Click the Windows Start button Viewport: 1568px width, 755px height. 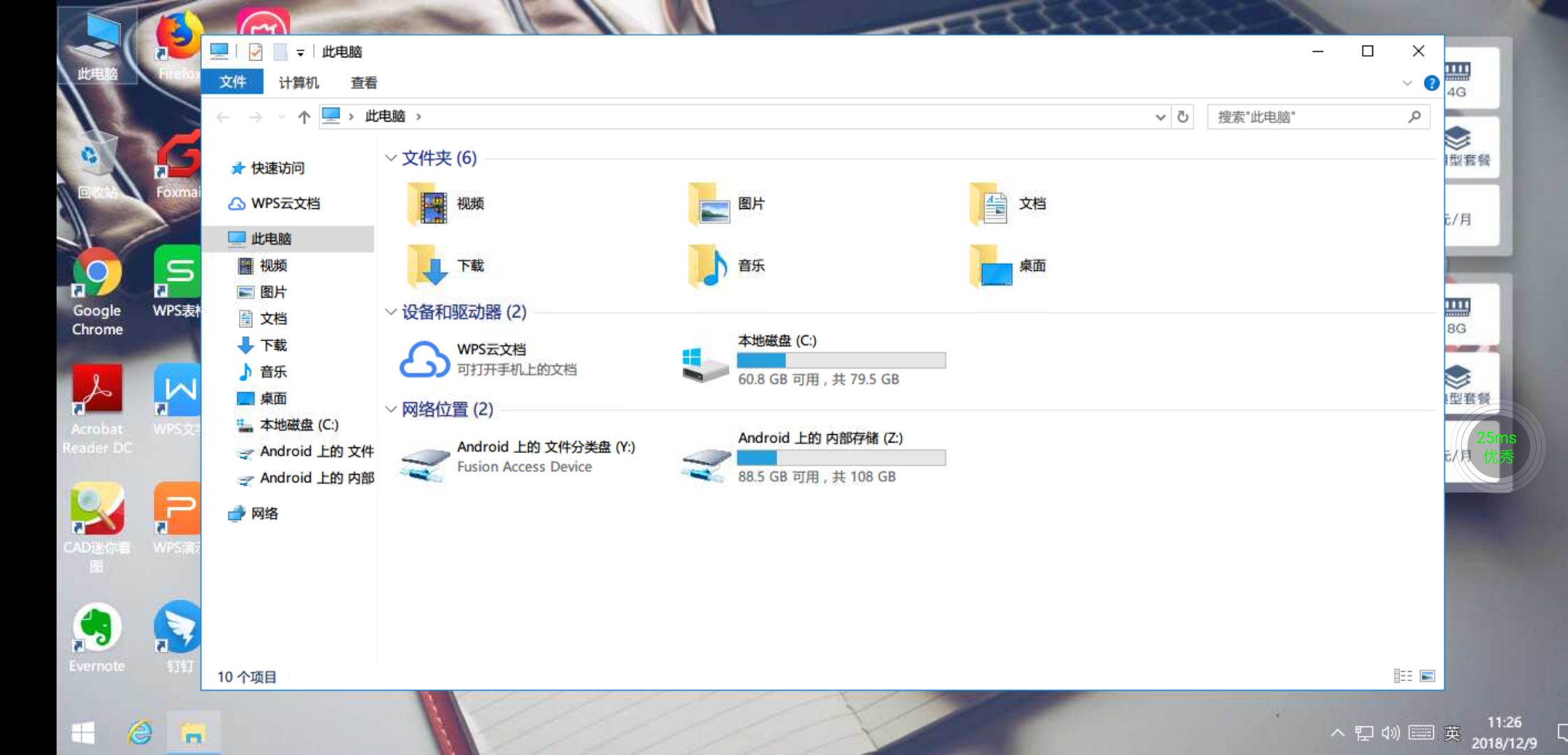(x=83, y=733)
